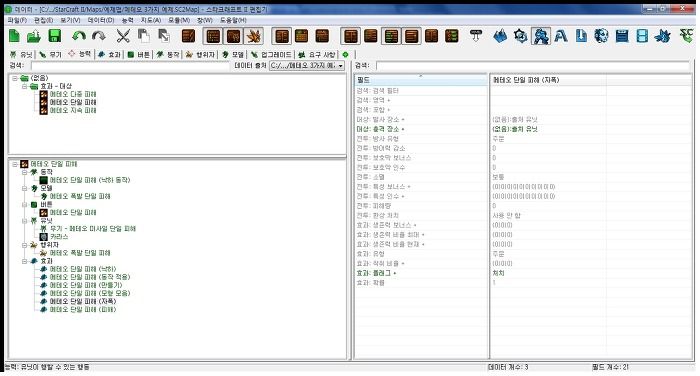Viewport: 700px width, 376px height.
Task: Click the blue spiky creature module icon
Action: coord(662,36)
